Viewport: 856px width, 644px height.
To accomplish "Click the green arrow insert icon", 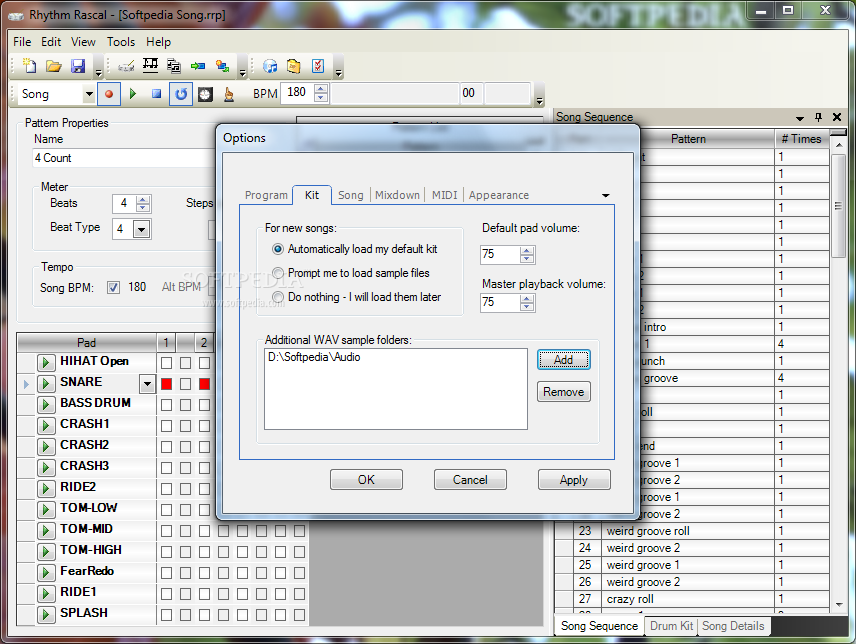I will pos(198,66).
